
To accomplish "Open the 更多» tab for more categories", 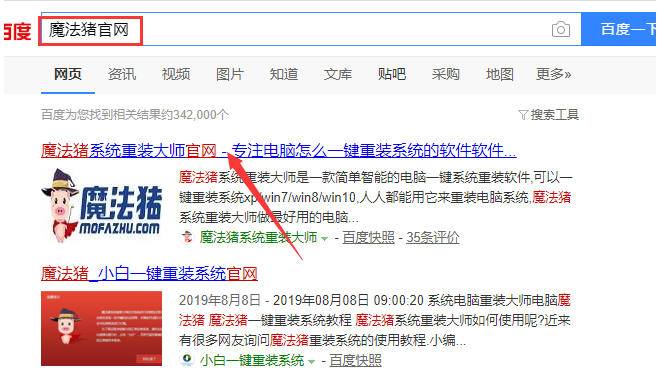I will click(553, 74).
